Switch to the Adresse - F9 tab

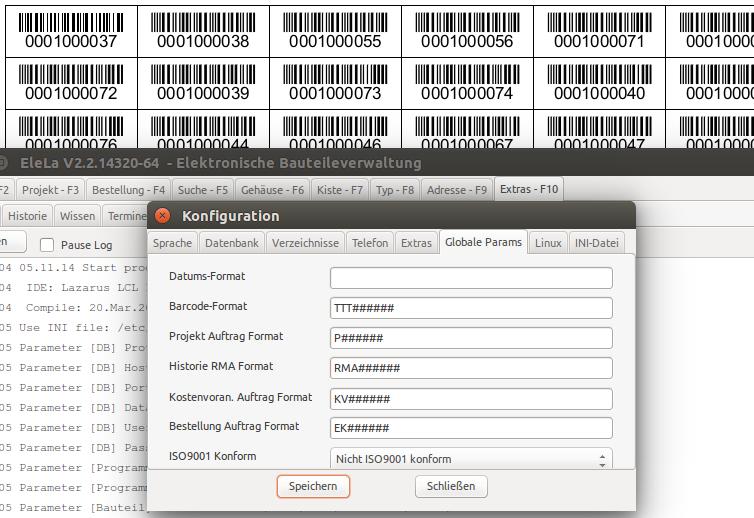(457, 190)
